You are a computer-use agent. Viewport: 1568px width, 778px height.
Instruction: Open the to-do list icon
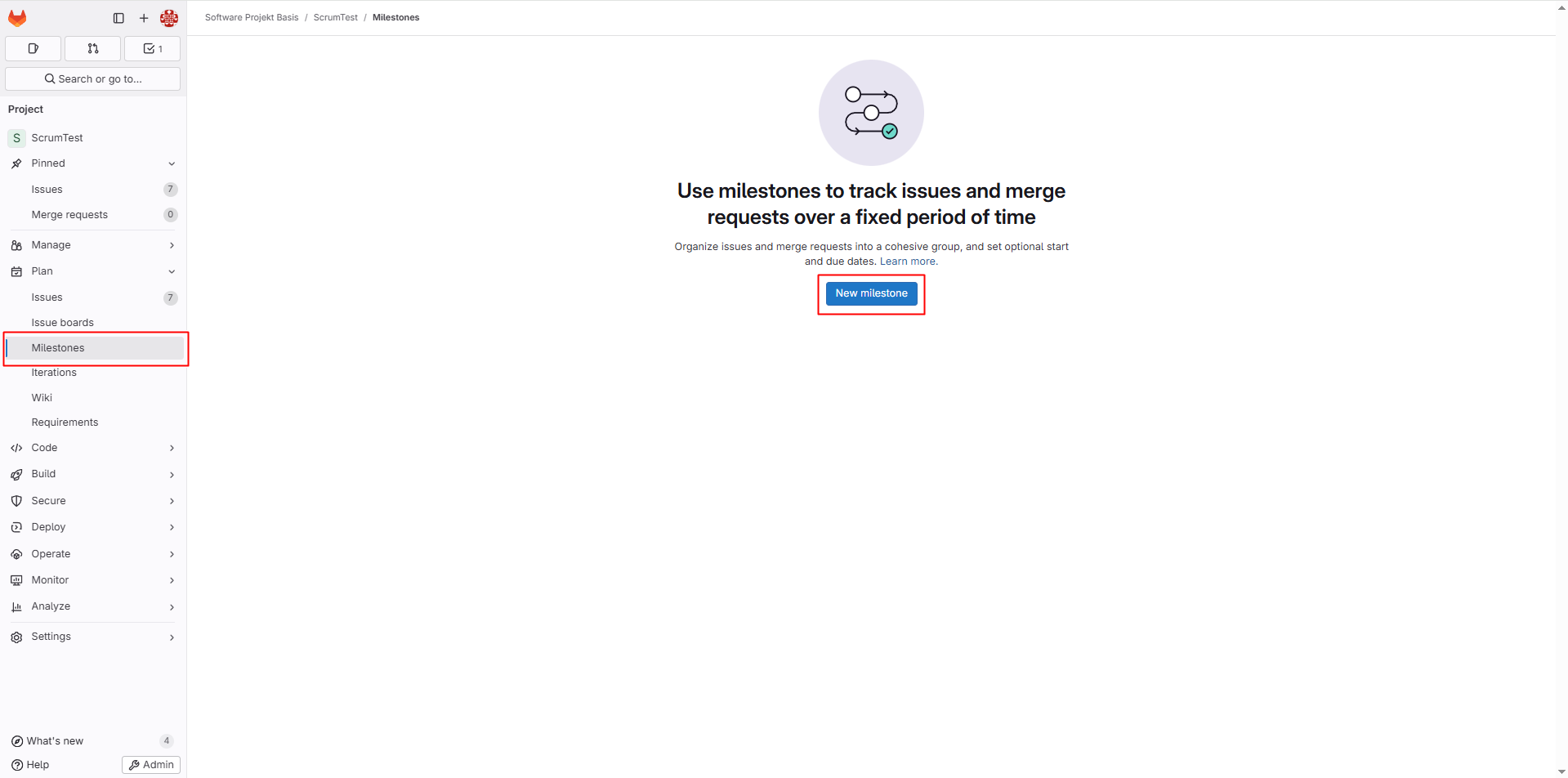pyautogui.click(x=153, y=49)
